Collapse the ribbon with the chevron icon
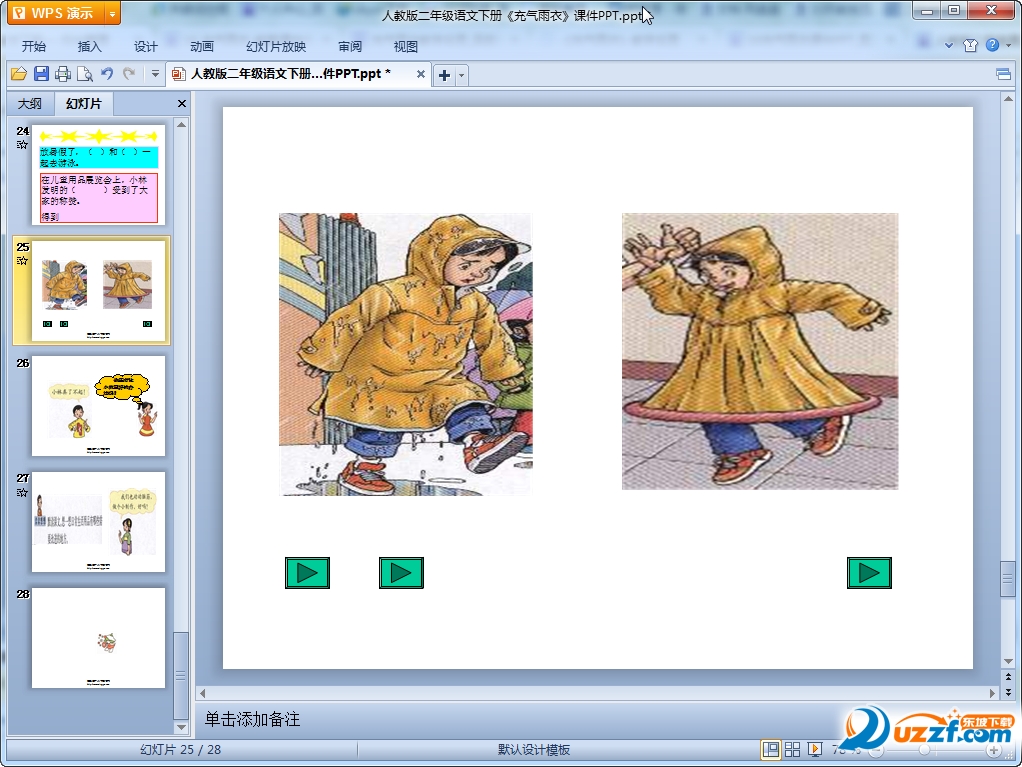Image resolution: width=1022 pixels, height=767 pixels. [x=948, y=46]
